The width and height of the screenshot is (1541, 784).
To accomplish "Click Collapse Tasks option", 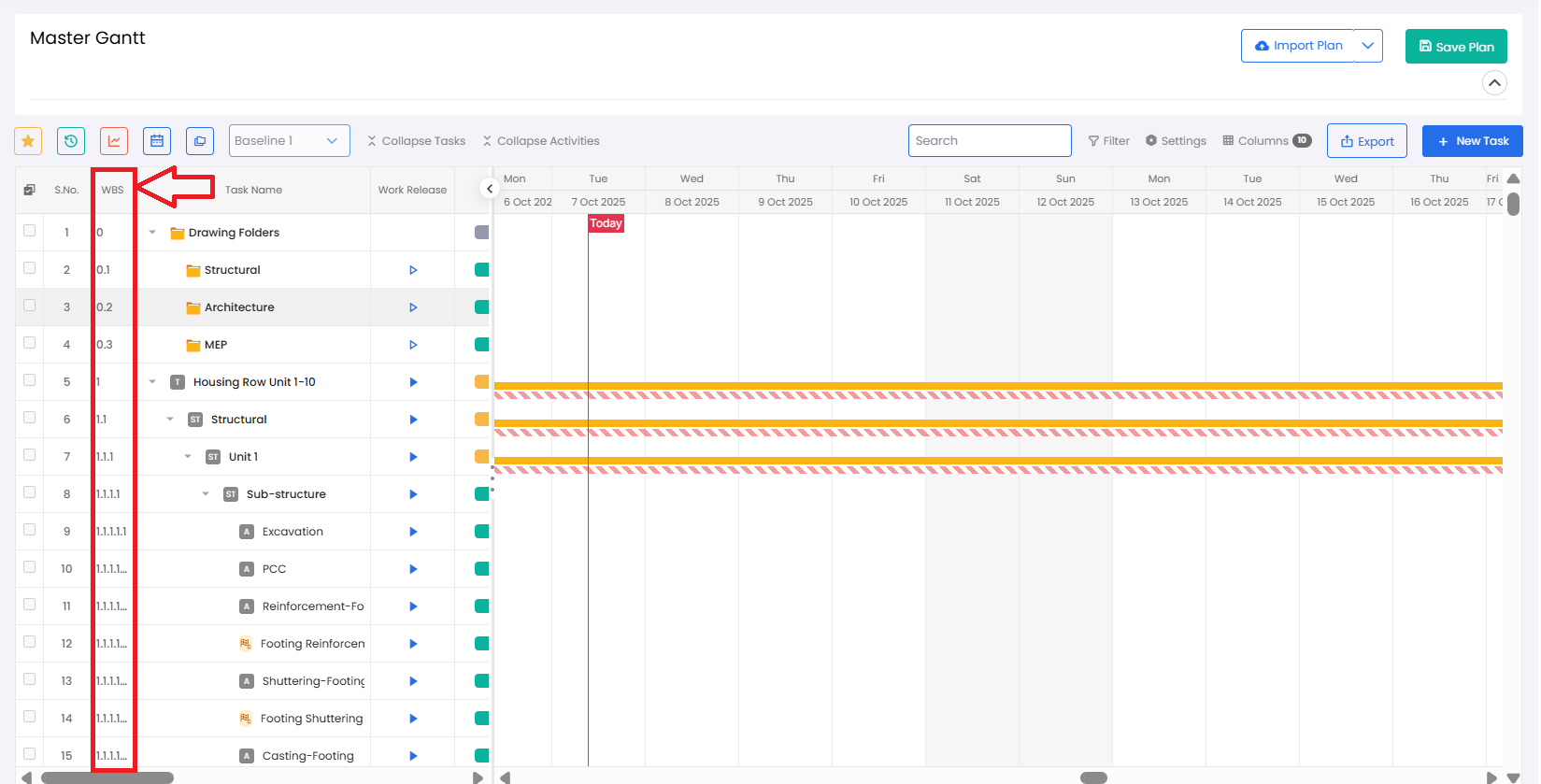I will [x=416, y=141].
